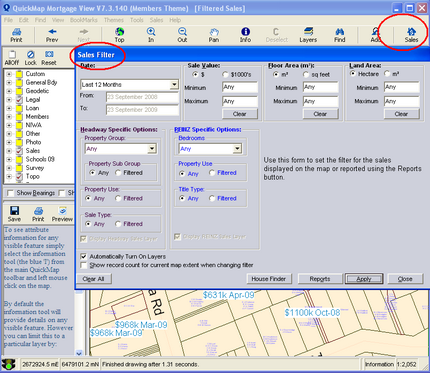Open the Find binoculars tool
The width and height of the screenshot is (430, 373).
point(340,35)
